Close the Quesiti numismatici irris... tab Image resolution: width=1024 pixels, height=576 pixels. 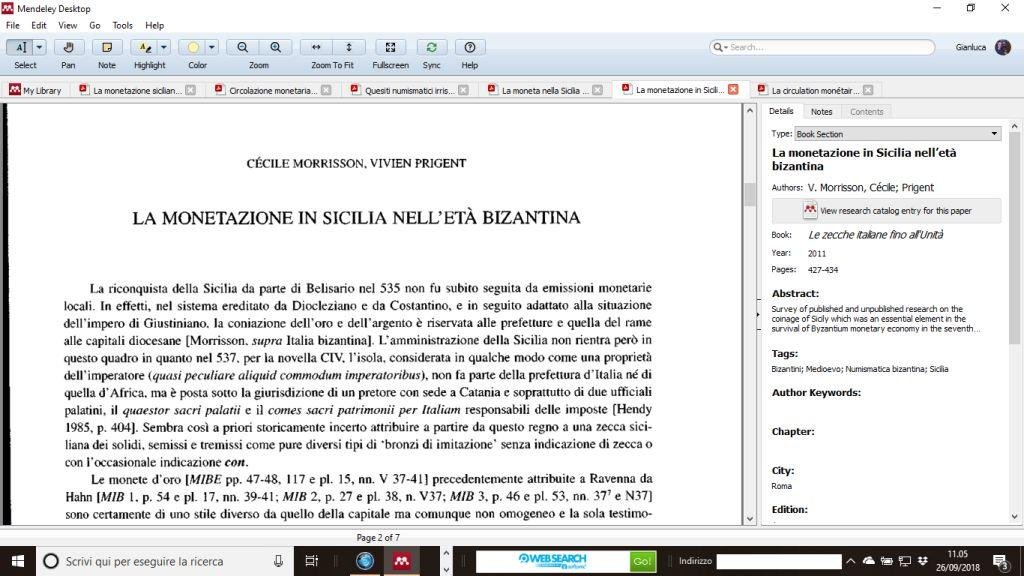[463, 90]
